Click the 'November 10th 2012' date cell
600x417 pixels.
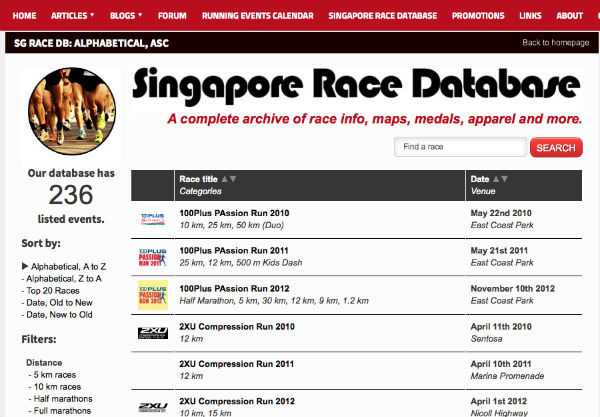pos(512,288)
